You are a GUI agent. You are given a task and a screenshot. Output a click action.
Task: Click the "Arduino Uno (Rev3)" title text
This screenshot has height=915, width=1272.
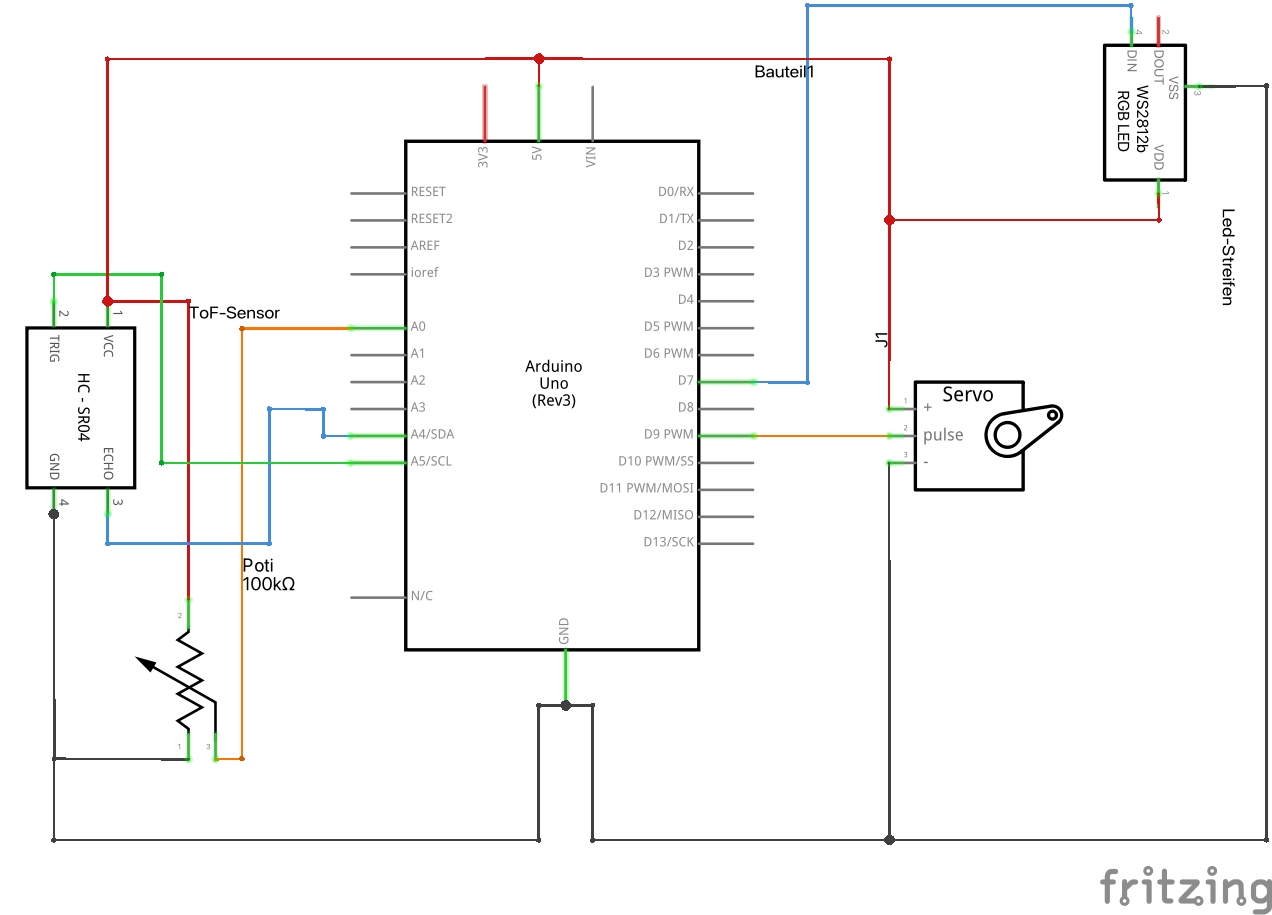554,383
